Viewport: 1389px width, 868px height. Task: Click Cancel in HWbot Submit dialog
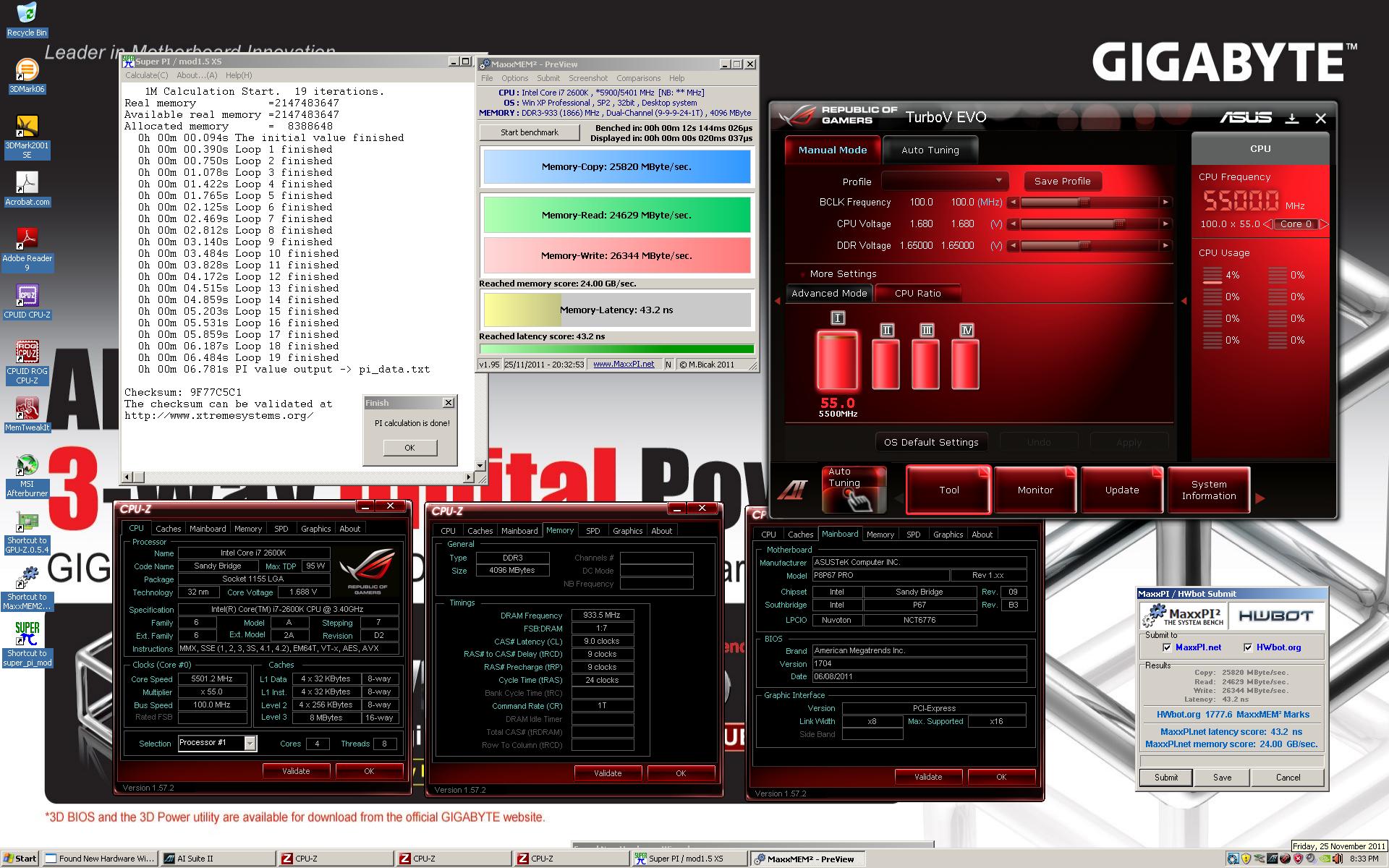coord(1288,777)
